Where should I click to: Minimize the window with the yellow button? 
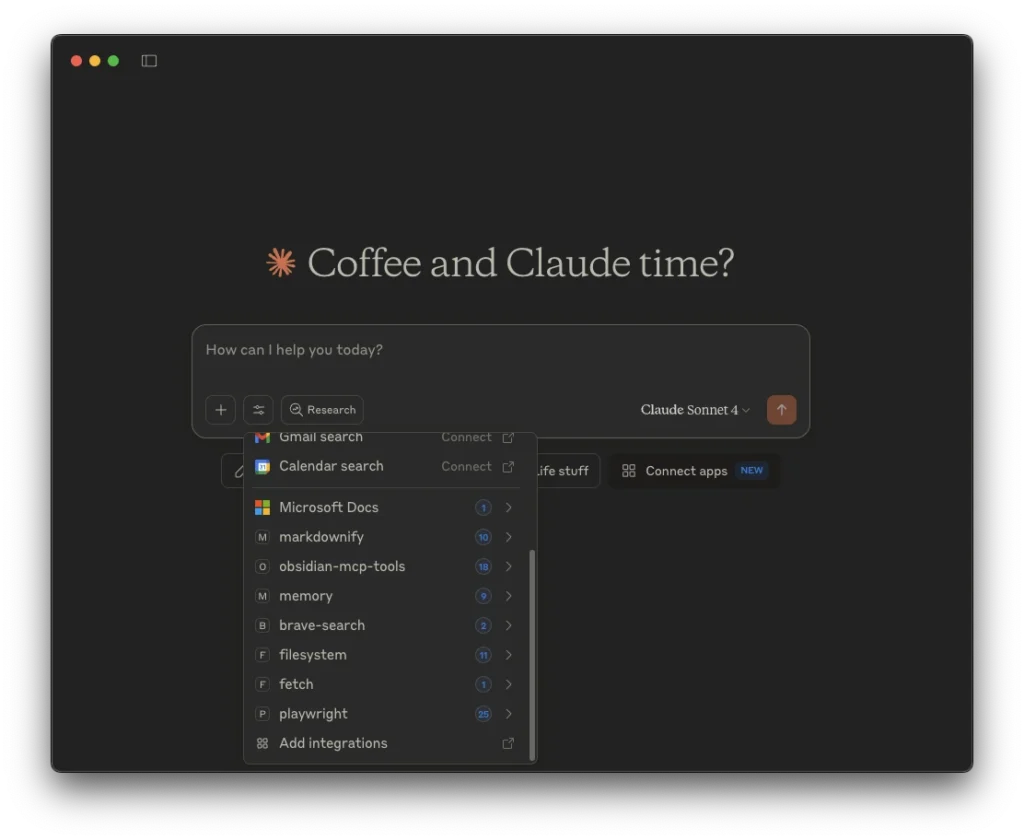[x=95, y=61]
